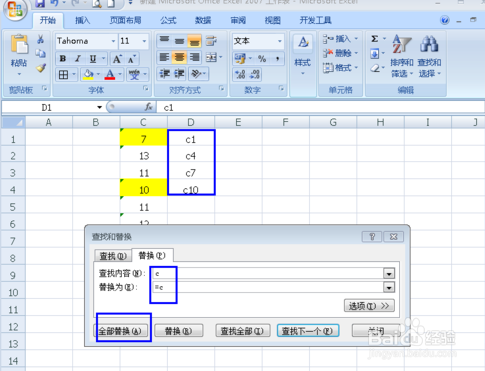
Task: Click the Paste clipboard icon
Action: [19, 45]
